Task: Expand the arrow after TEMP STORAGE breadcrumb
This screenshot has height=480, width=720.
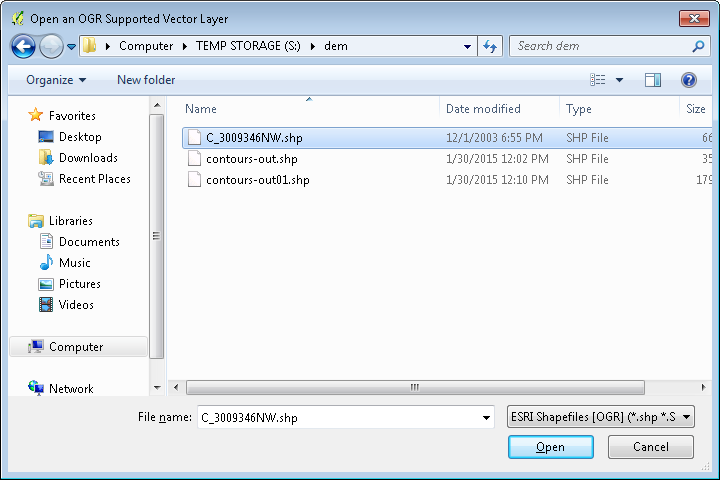Action: point(313,46)
